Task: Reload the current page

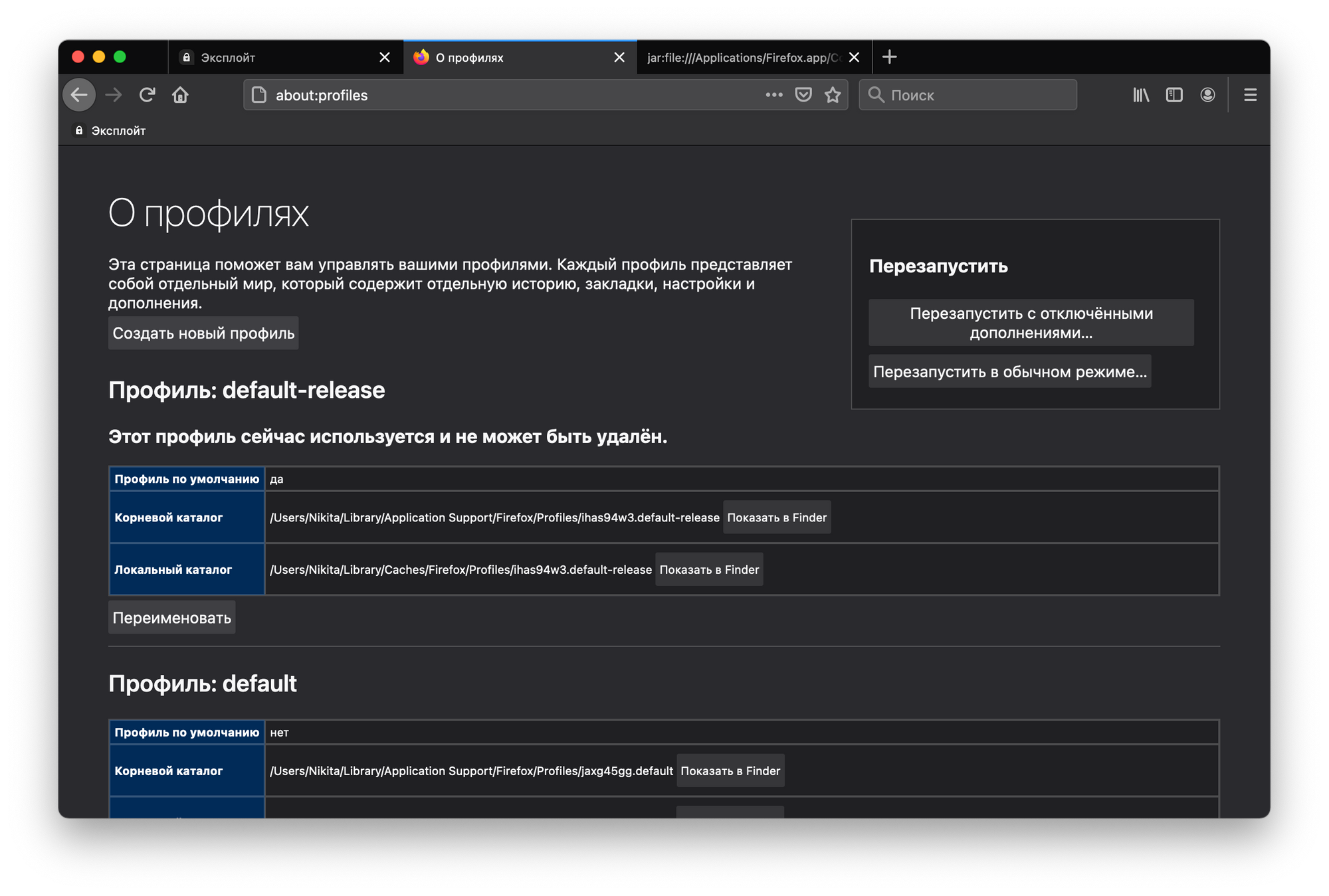Action: [x=147, y=95]
